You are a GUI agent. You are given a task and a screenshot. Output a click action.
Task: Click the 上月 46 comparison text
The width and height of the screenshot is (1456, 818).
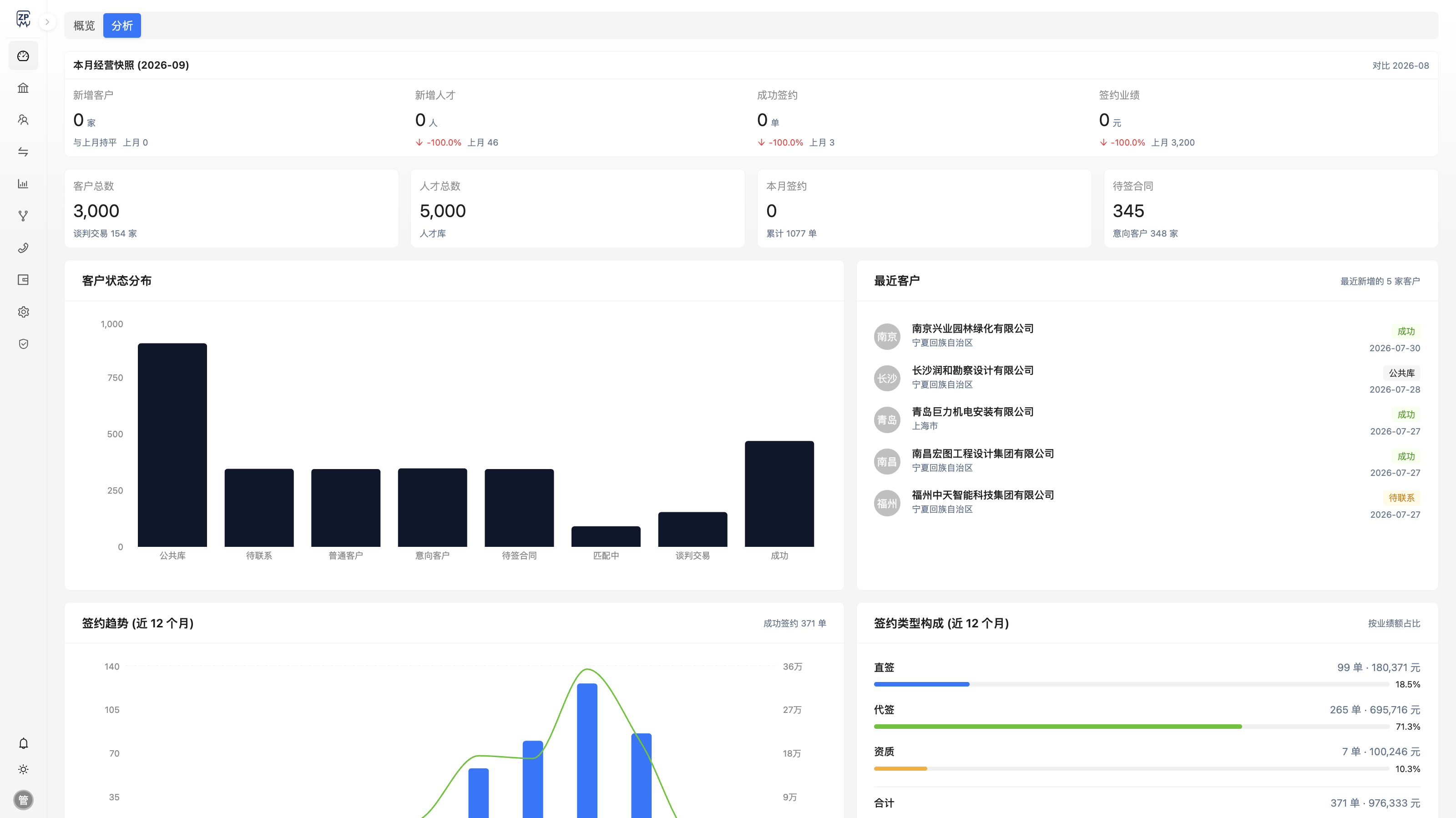[483, 142]
